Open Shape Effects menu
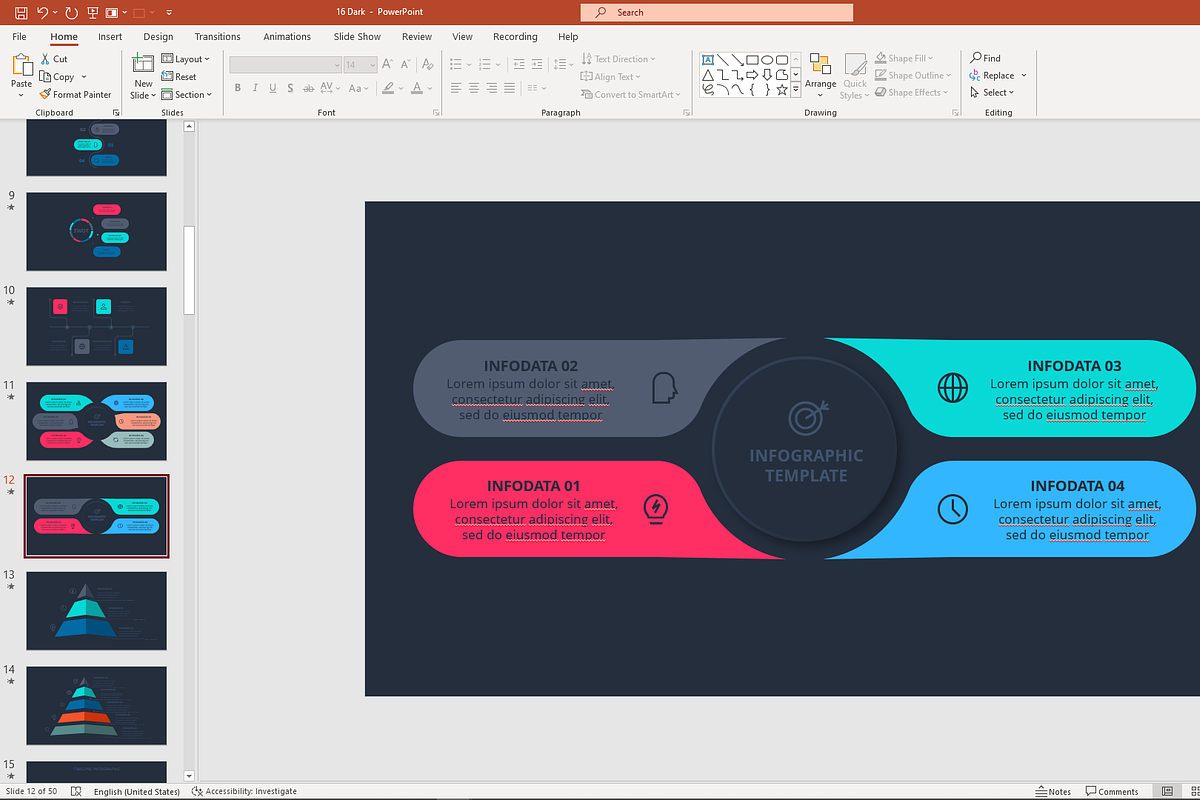1200x800 pixels. point(910,92)
